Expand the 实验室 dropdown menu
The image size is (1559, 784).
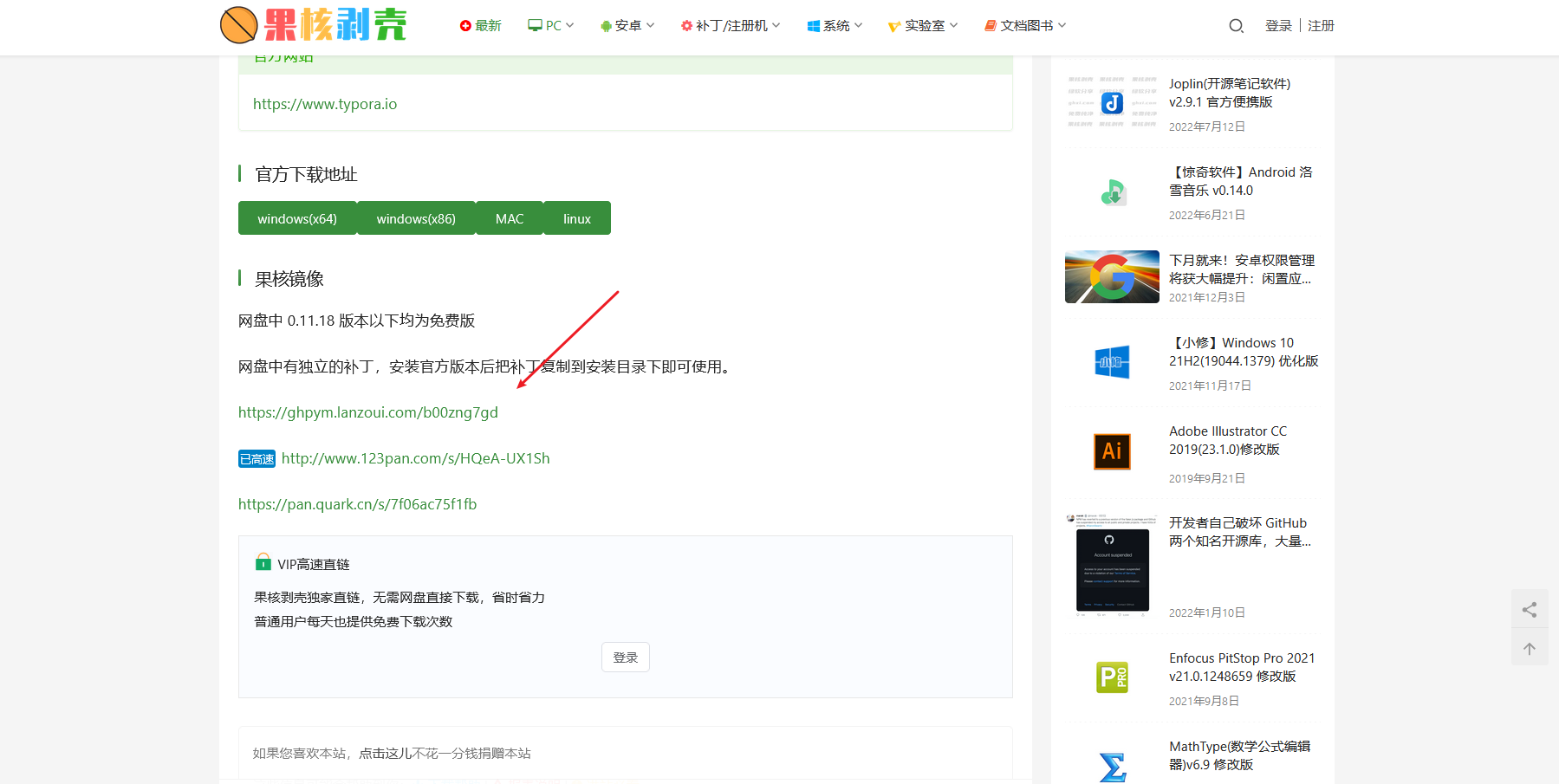(923, 26)
